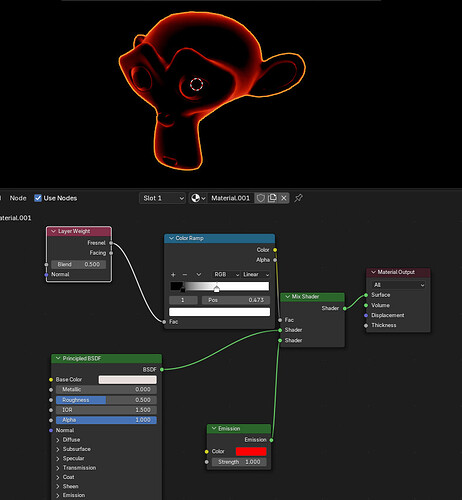Edit the Emission Strength 1.000 field

[239, 462]
